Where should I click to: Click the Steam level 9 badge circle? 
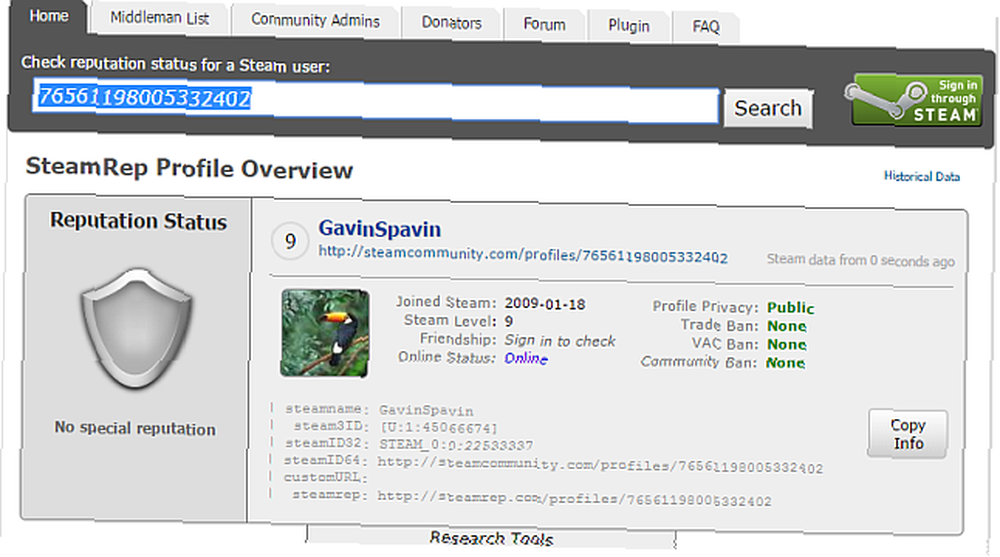coord(290,241)
